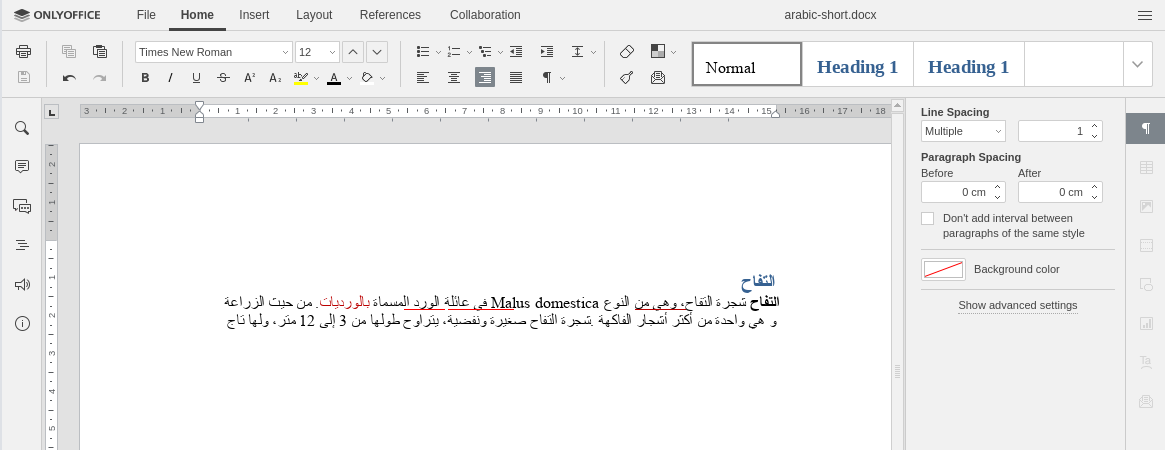Click the Copy icon
The height and width of the screenshot is (450, 1165).
pyautogui.click(x=69, y=52)
